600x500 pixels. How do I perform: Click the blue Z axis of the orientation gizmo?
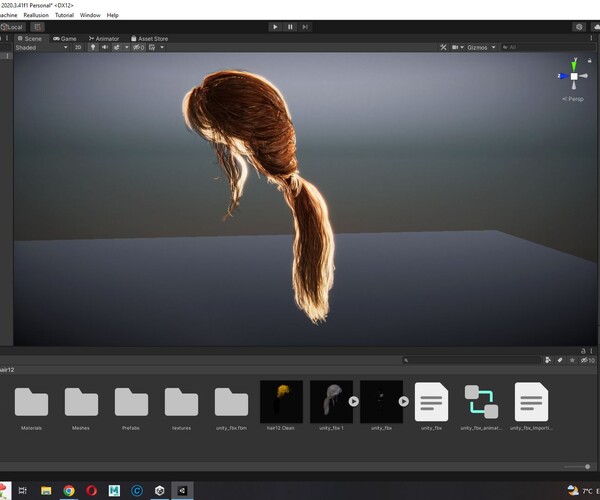point(563,76)
